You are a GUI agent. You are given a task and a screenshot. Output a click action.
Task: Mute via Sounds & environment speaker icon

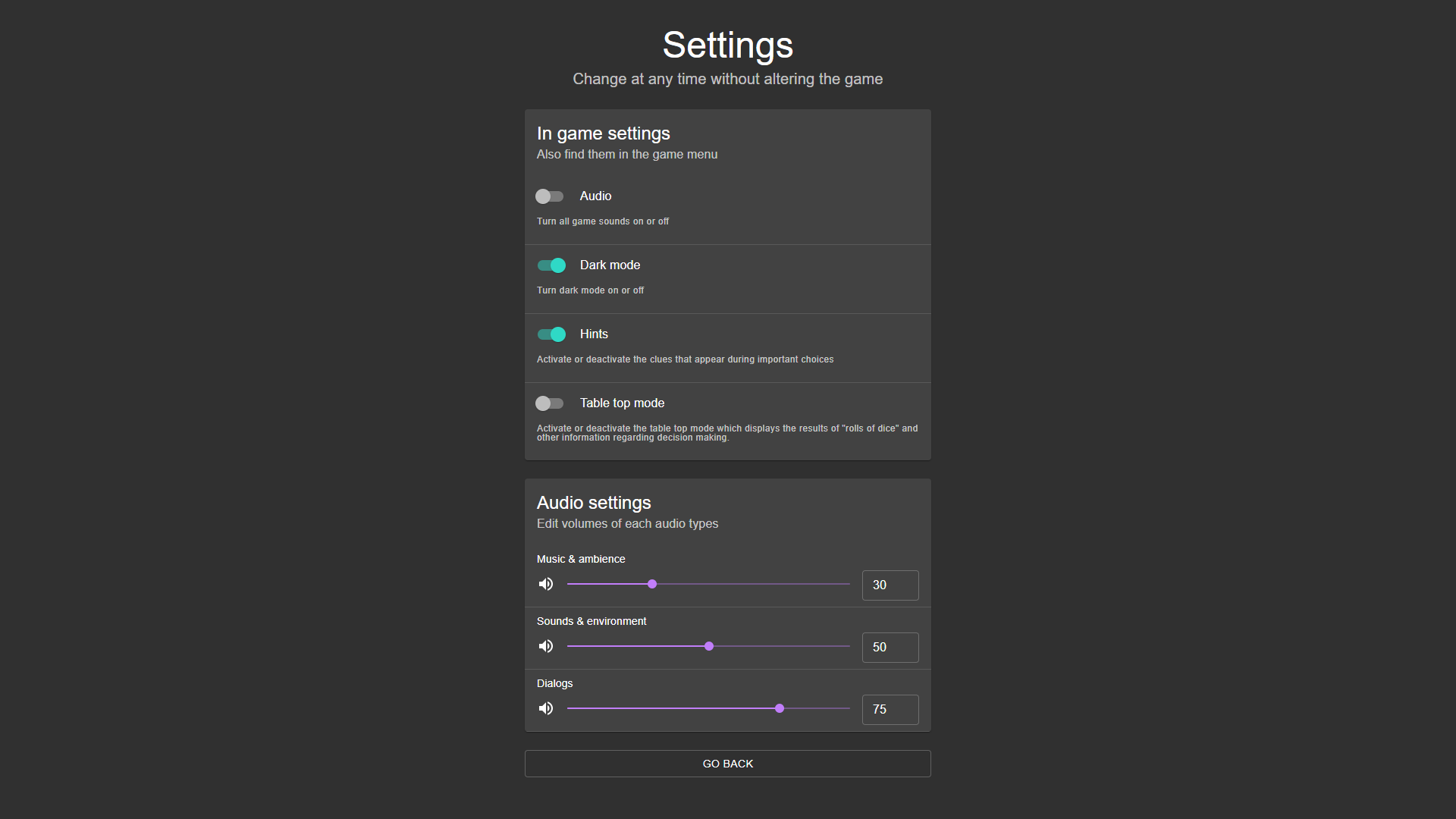546,646
